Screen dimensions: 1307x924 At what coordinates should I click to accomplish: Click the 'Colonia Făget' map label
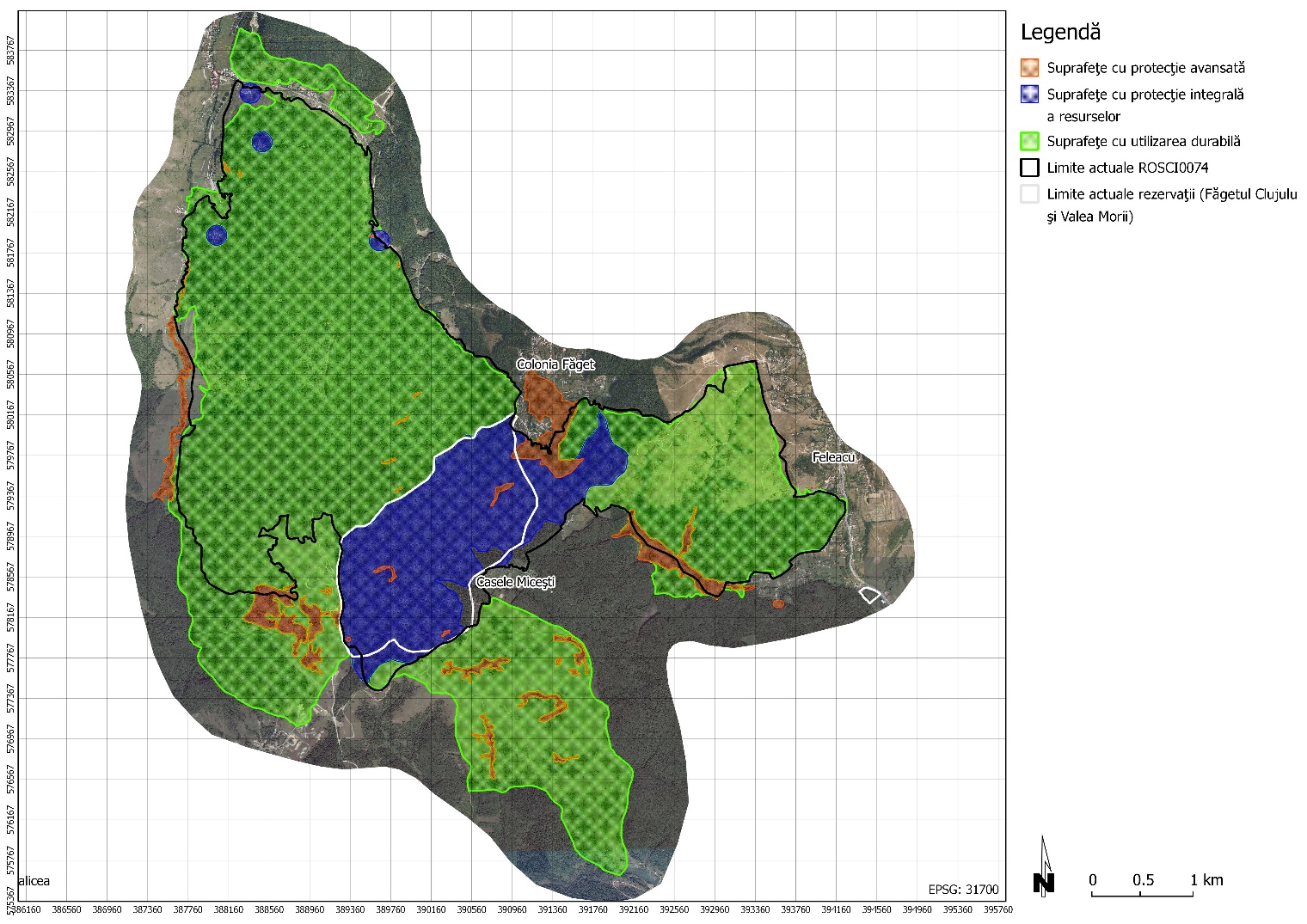pyautogui.click(x=555, y=364)
